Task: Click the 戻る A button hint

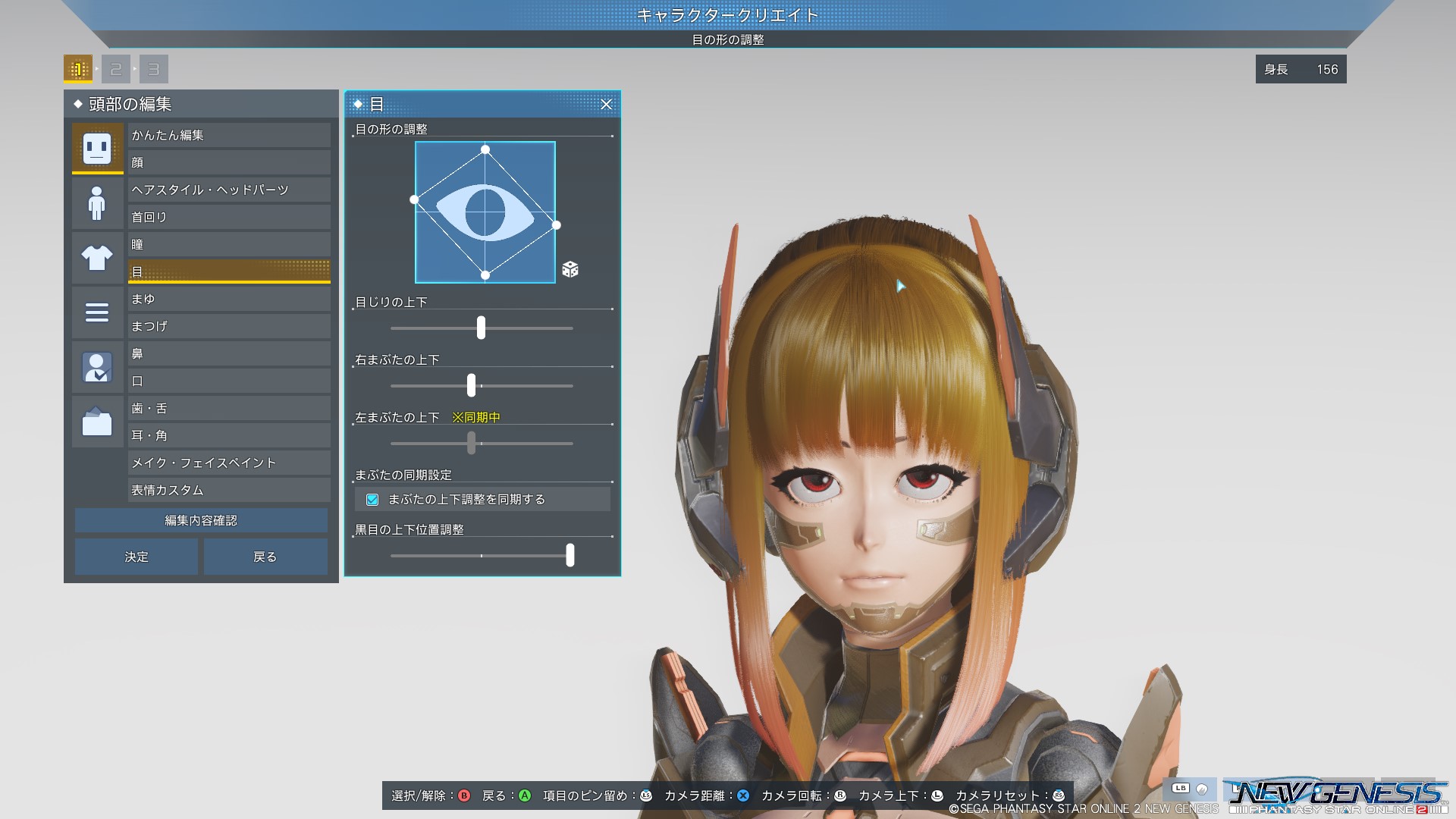Action: tap(507, 795)
